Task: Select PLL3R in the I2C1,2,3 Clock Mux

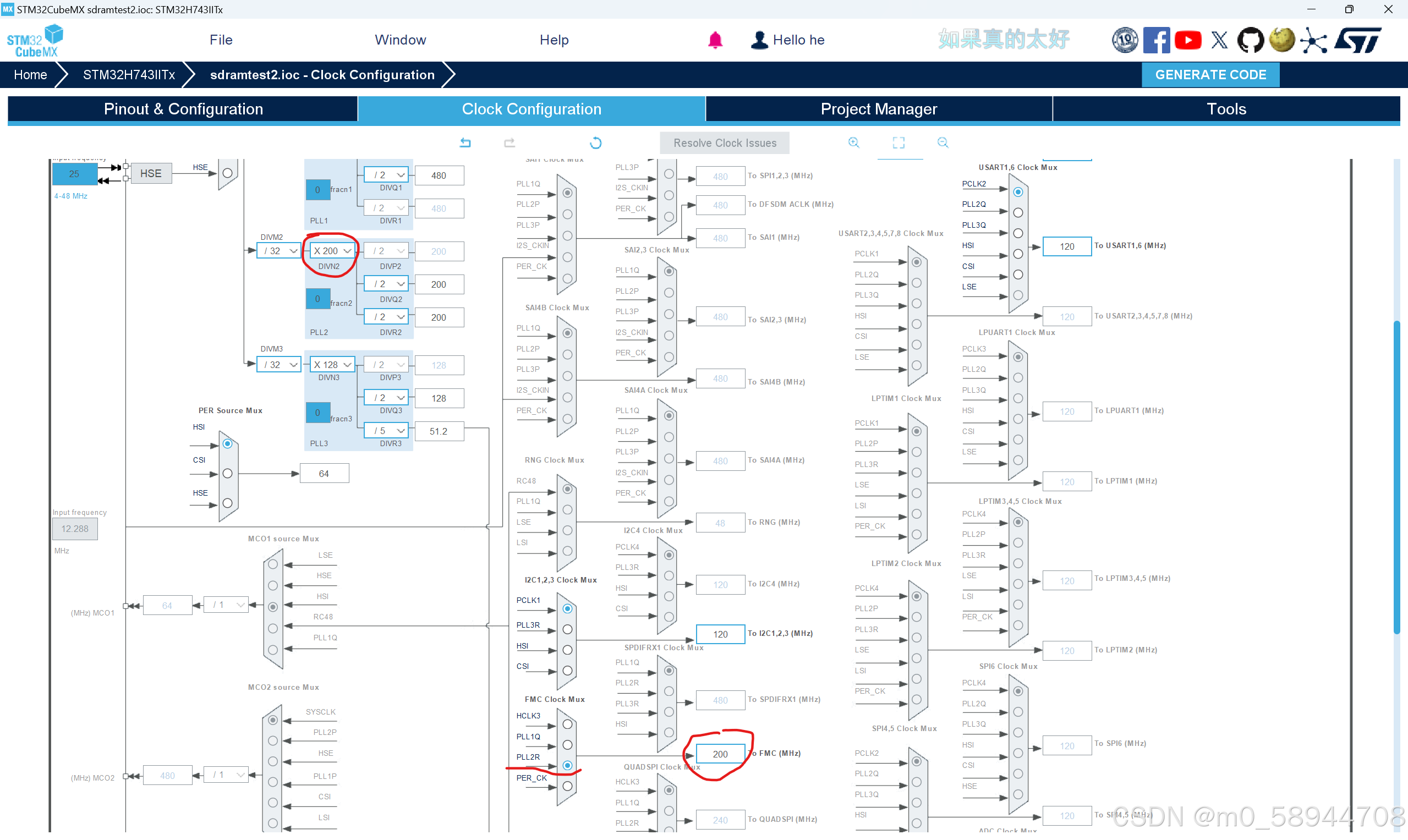Action: pyautogui.click(x=567, y=629)
